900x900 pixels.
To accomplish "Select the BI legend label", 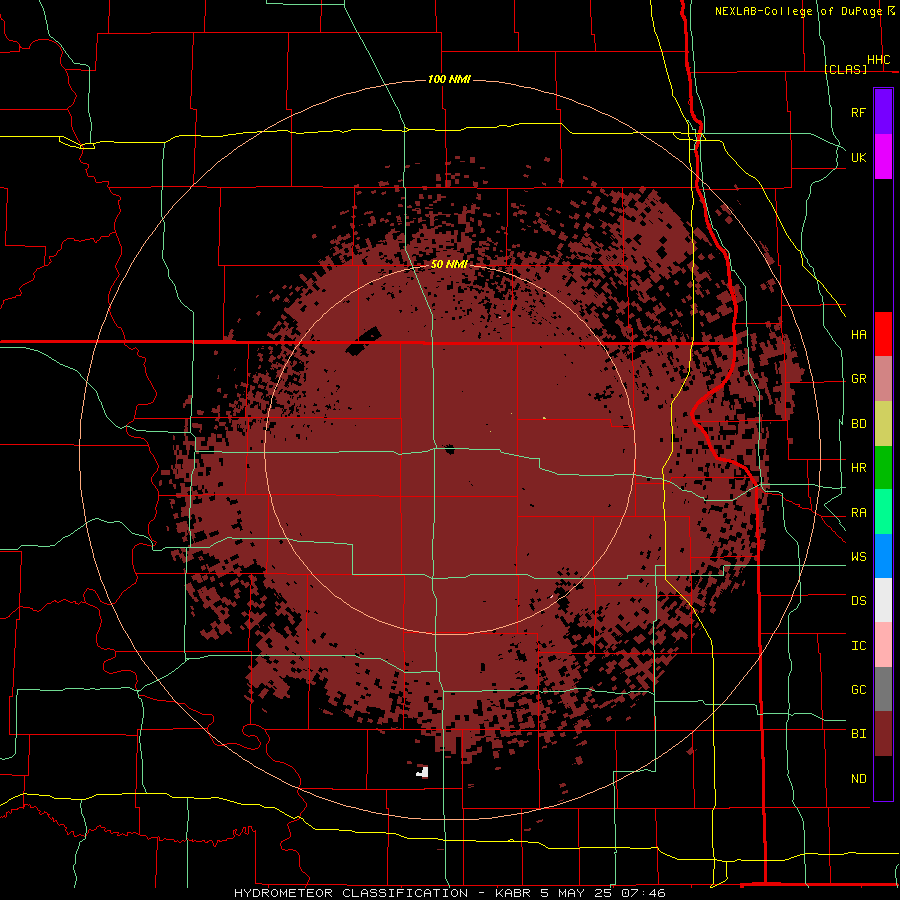I will 858,734.
